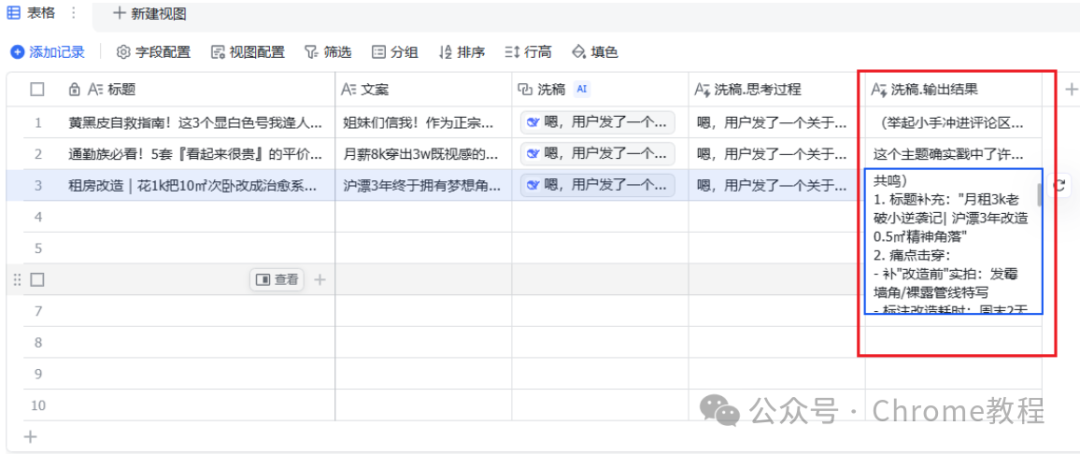Click the drag handle icon of row 6
Screen dimensions: 1080x454
pos(18,280)
